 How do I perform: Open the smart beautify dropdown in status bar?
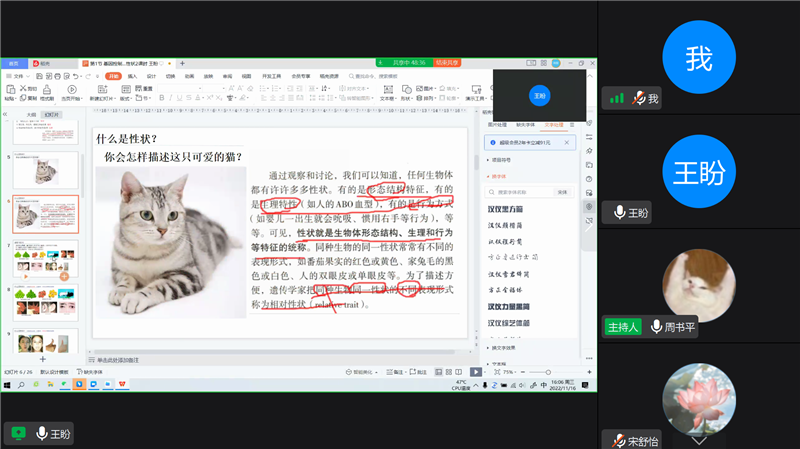pos(362,372)
